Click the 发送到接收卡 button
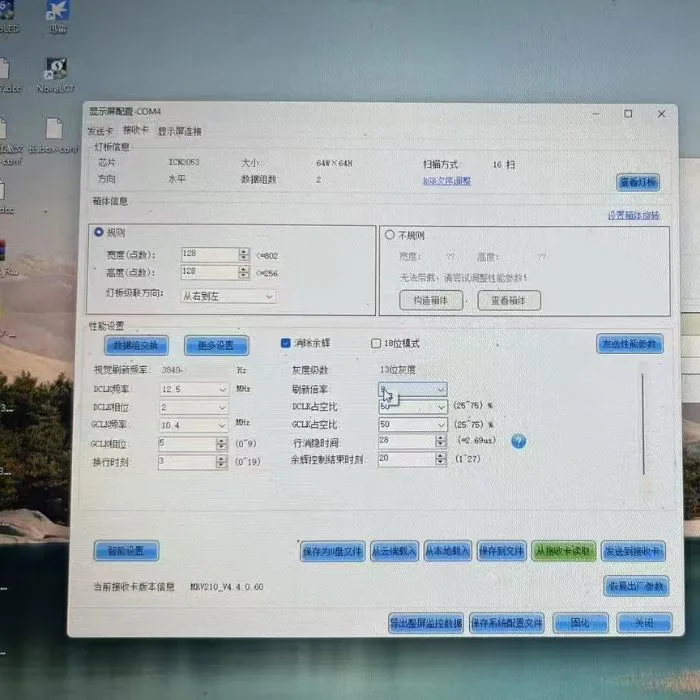The width and height of the screenshot is (700, 700). tap(633, 551)
